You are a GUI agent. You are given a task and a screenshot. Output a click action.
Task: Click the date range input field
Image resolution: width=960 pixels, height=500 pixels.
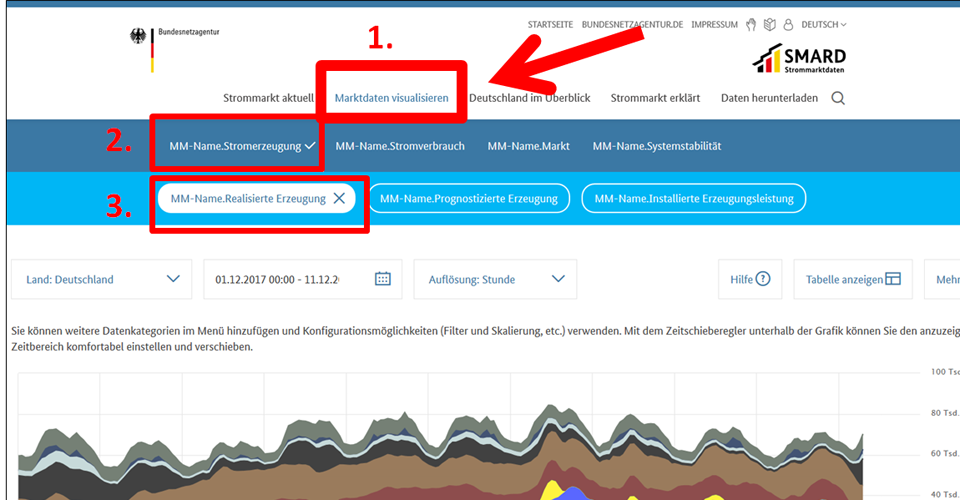302,279
